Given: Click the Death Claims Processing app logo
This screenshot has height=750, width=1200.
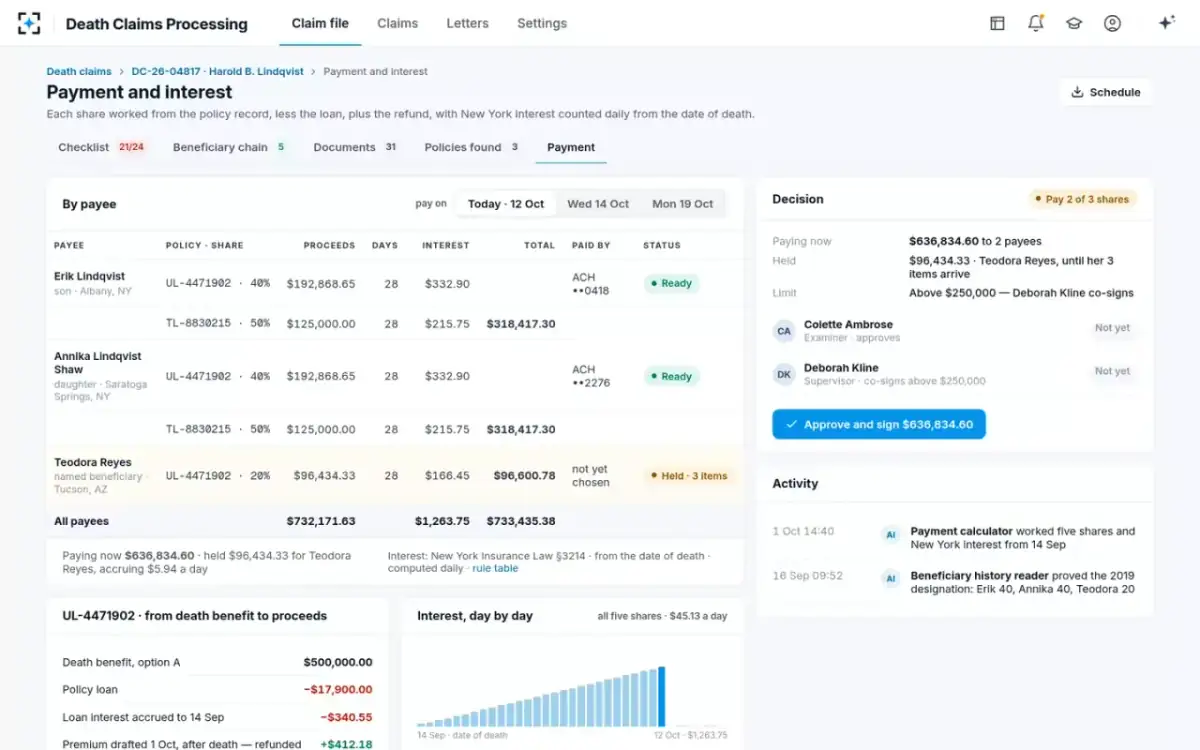Looking at the screenshot, I should [29, 23].
